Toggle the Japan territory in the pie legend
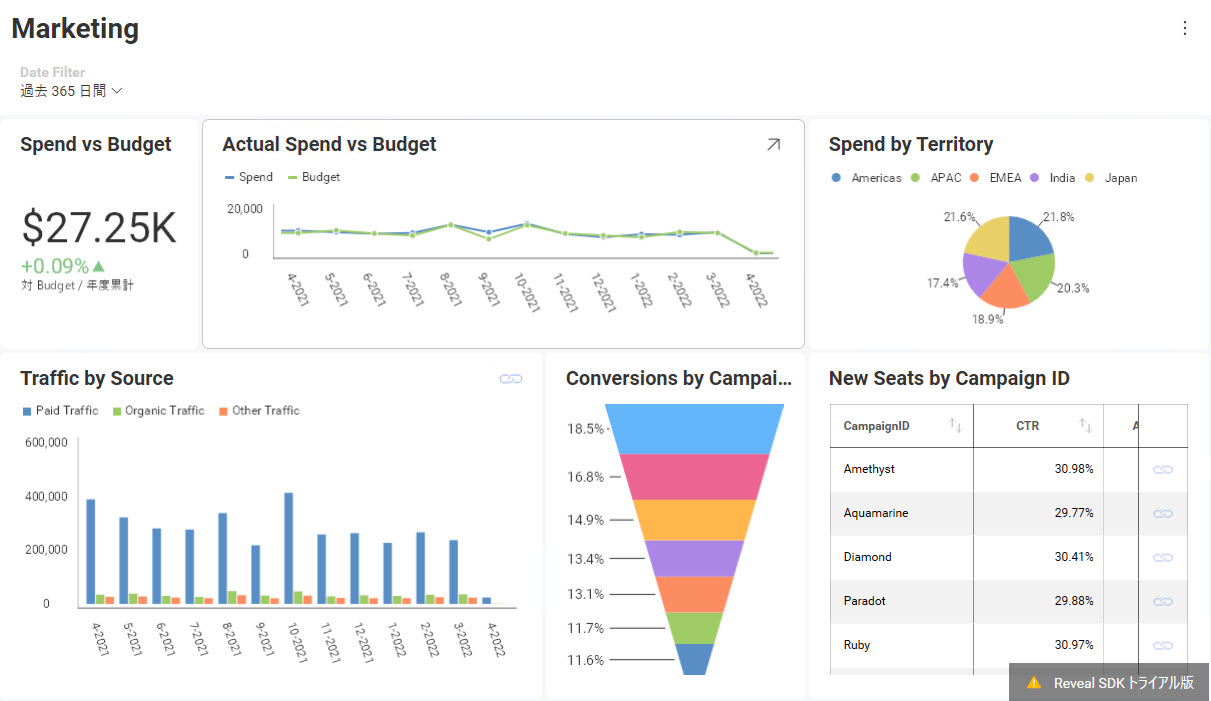 [1112, 177]
